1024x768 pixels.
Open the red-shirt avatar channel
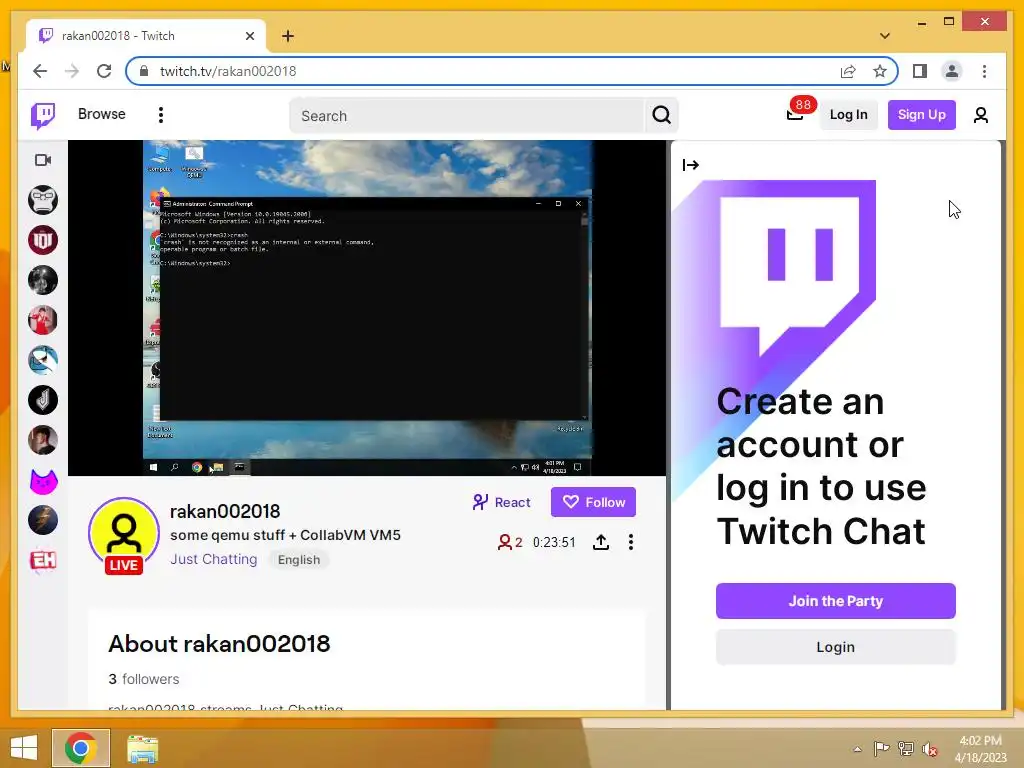coord(43,320)
